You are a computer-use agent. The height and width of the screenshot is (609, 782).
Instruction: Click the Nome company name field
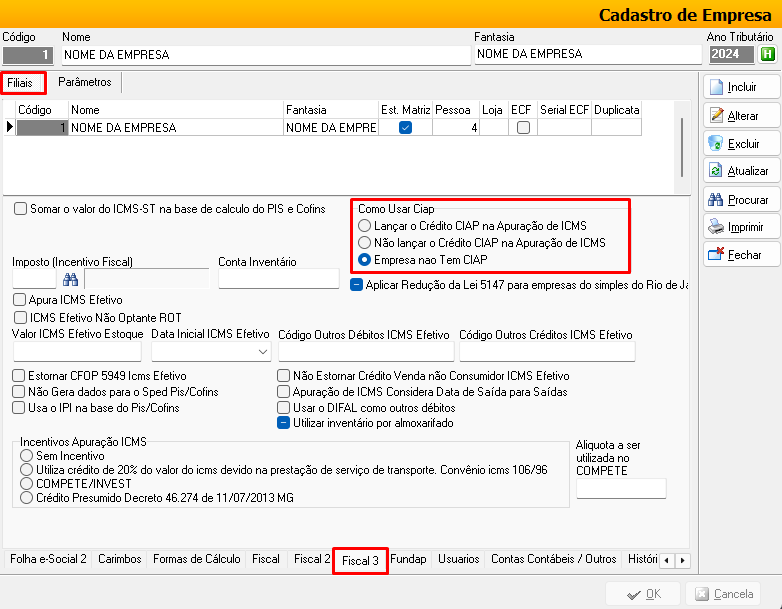[266, 55]
